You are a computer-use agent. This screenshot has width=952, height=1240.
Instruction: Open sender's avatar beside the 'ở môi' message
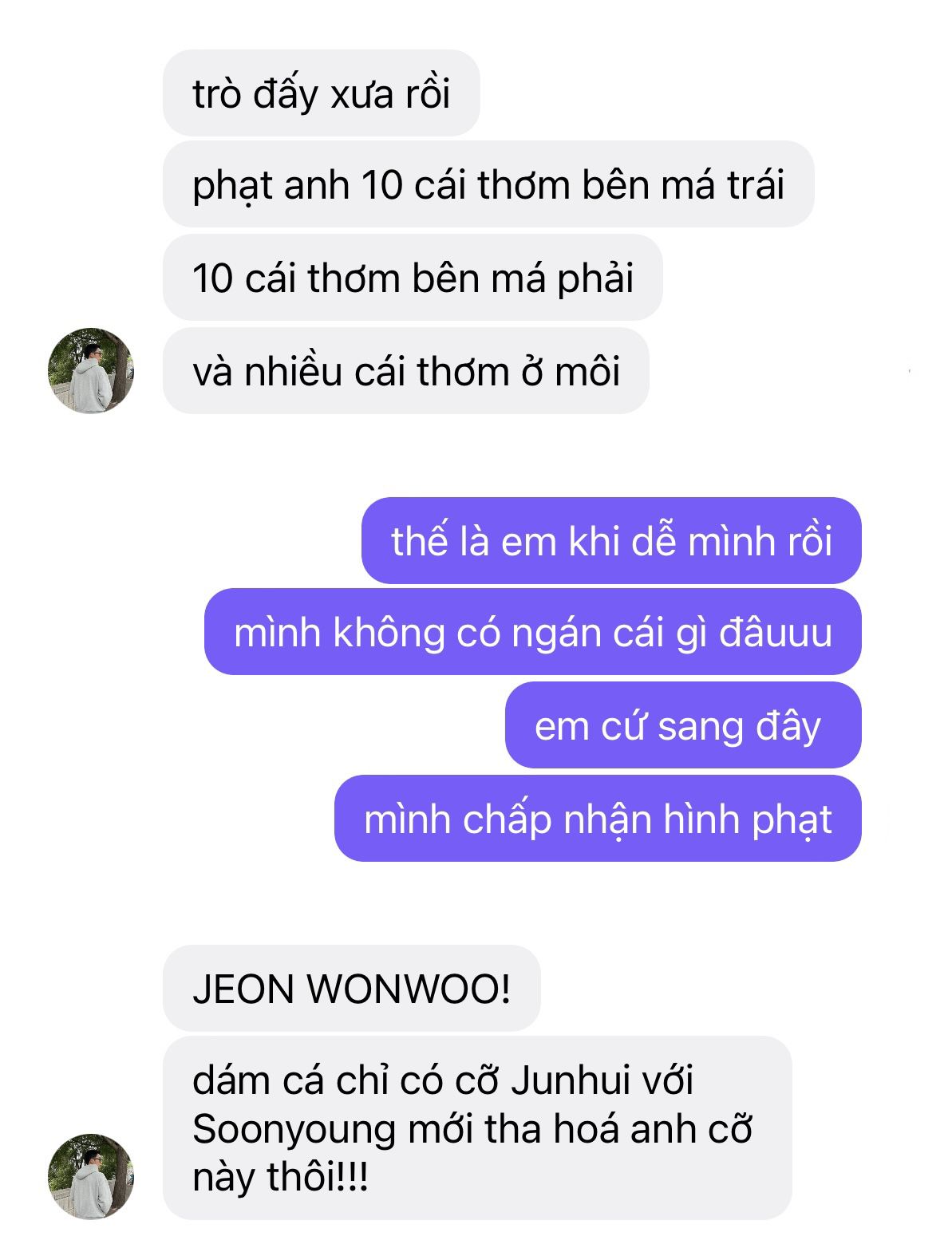click(x=91, y=371)
